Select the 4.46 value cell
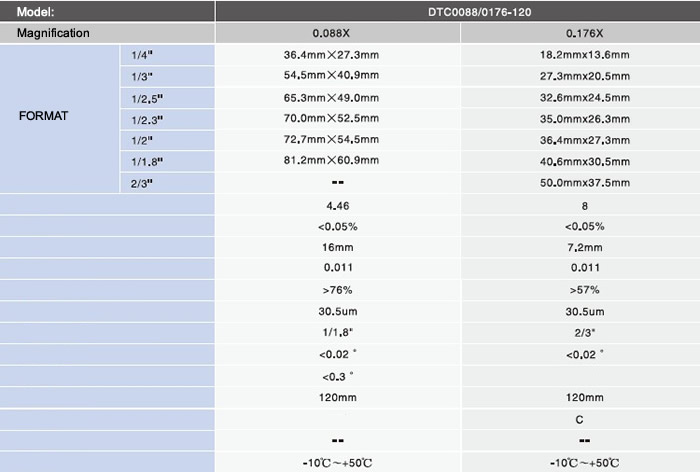Image resolution: width=700 pixels, height=472 pixels. (338, 205)
